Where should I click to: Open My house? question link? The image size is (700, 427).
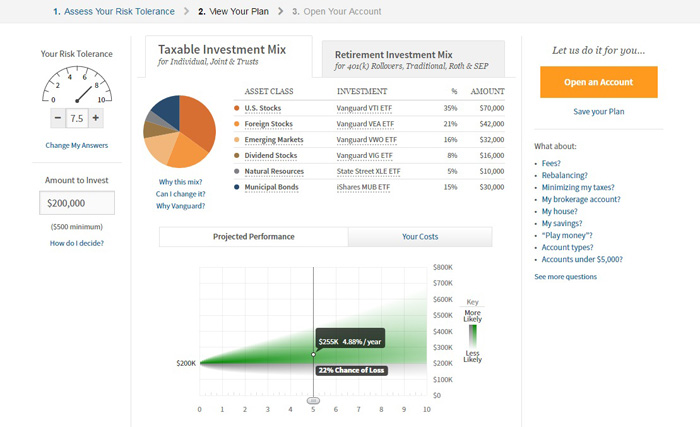(559, 212)
